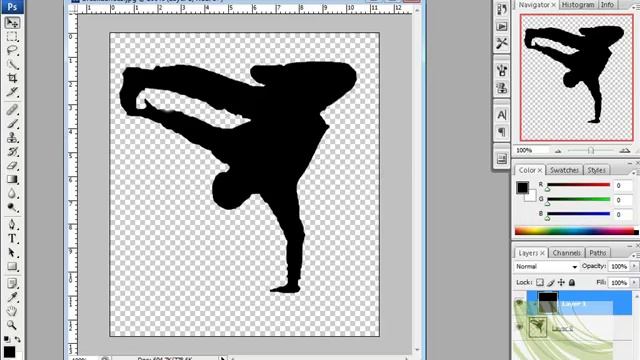
Task: Select the Path Selection tool
Action: click(12, 253)
